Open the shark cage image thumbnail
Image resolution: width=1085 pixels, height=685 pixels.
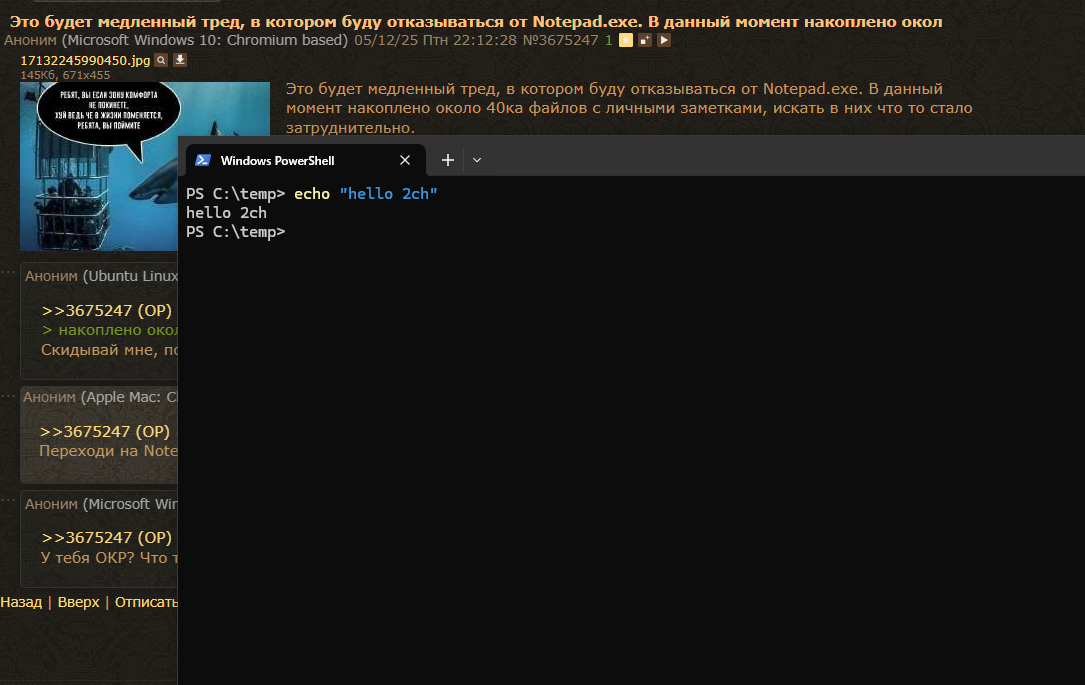(99, 166)
